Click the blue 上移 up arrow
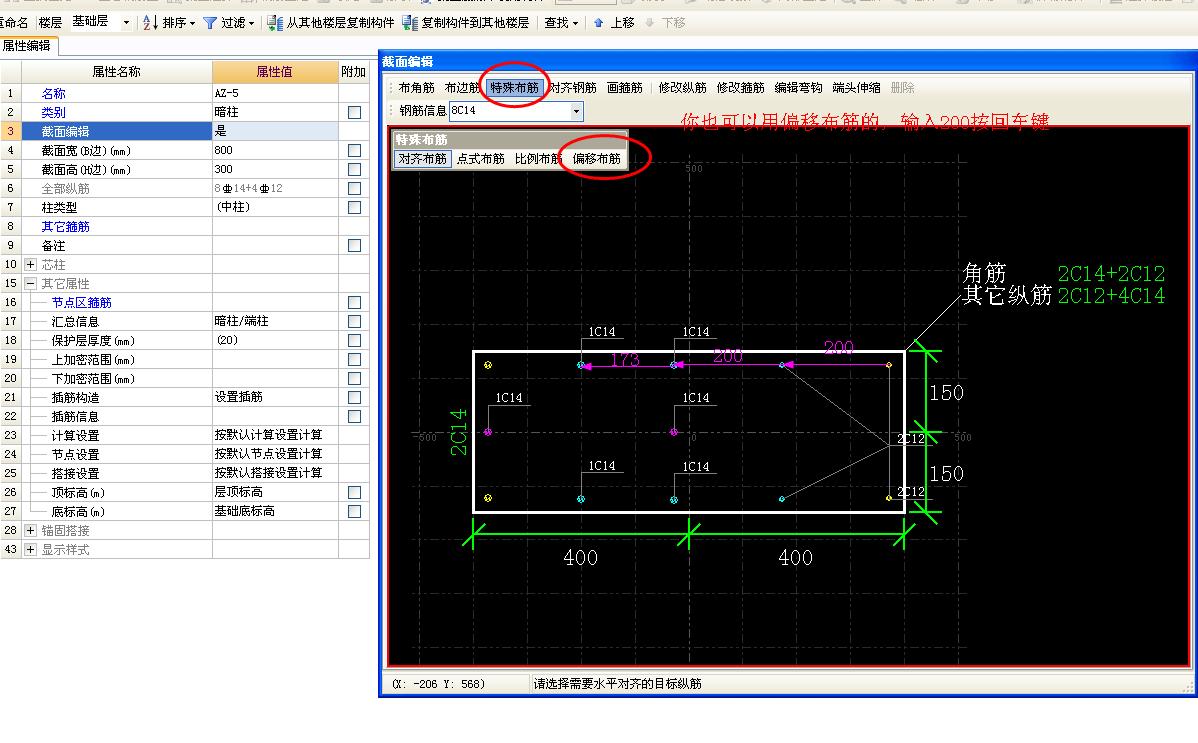 click(598, 23)
